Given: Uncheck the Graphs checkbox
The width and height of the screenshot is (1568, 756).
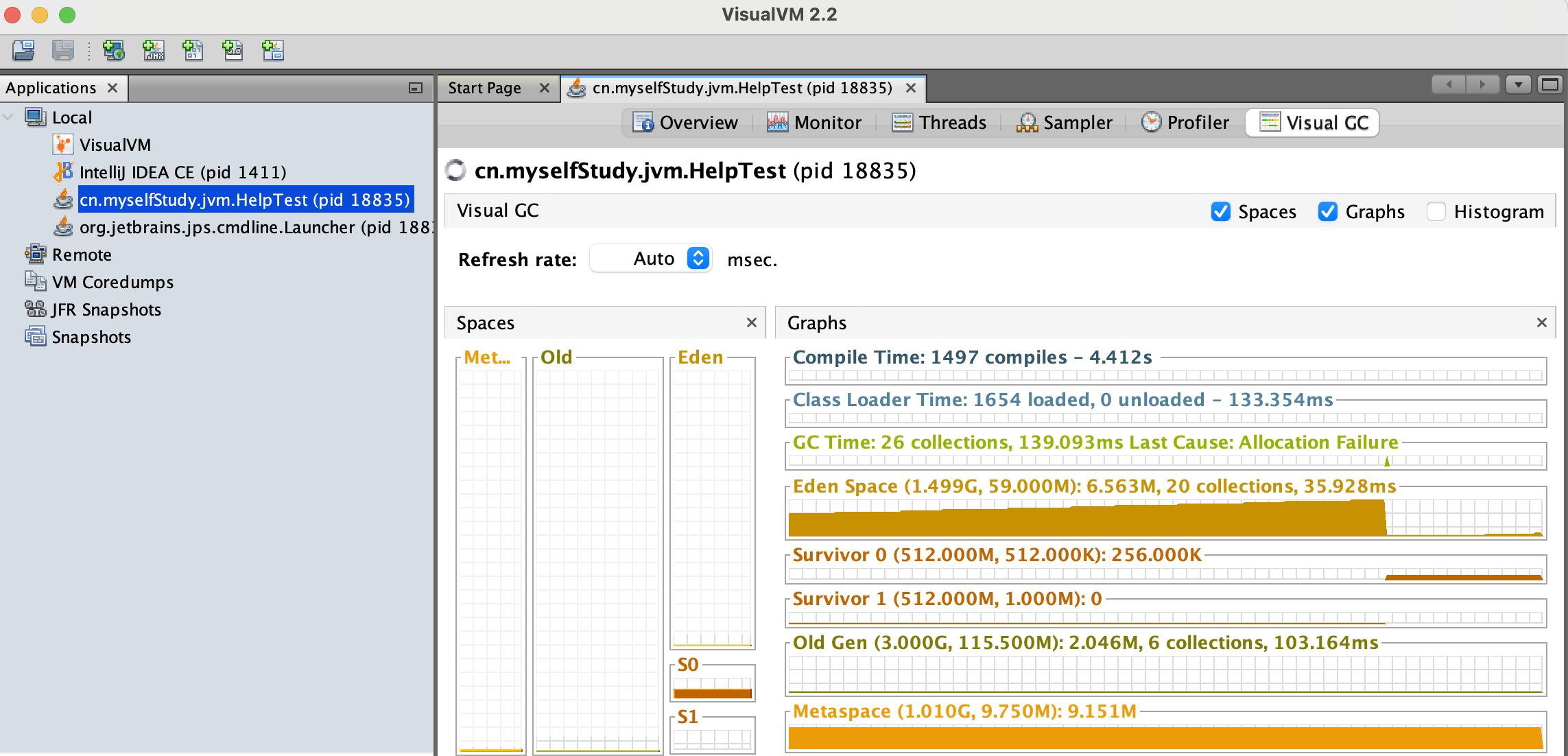Looking at the screenshot, I should pos(1328,211).
